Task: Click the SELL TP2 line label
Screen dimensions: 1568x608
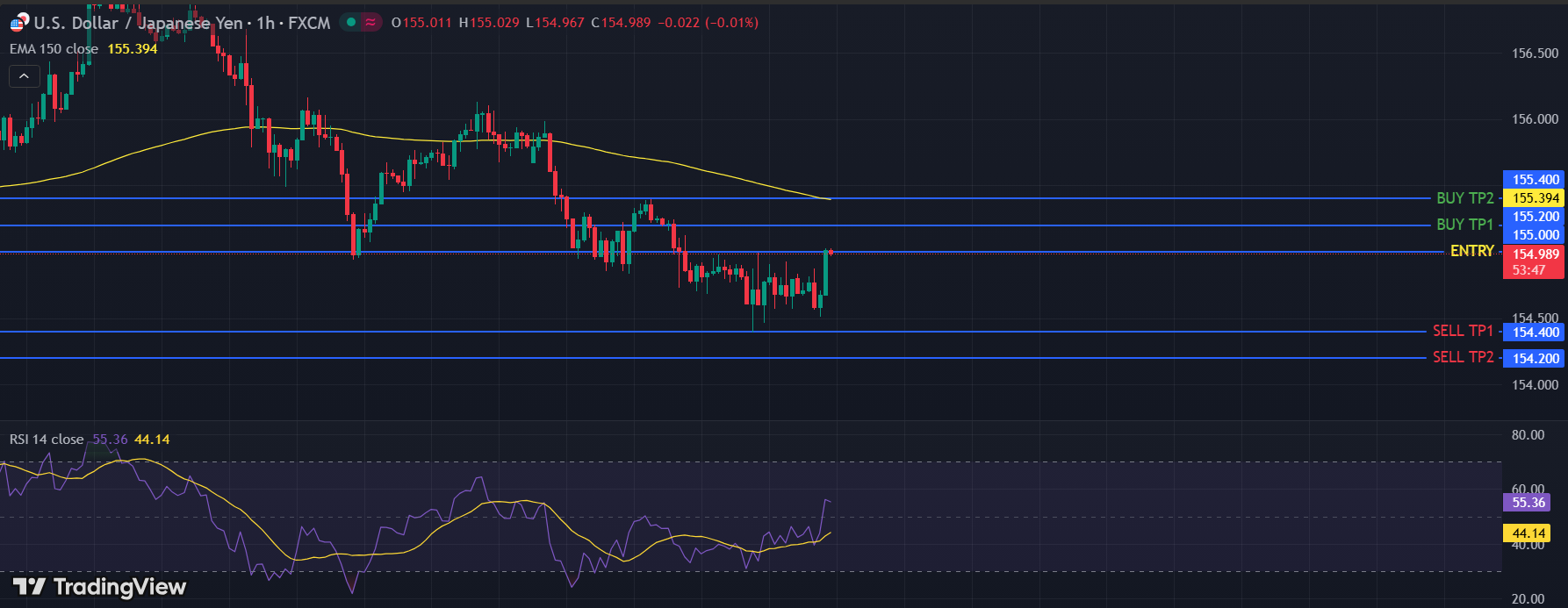Action: (x=1463, y=357)
